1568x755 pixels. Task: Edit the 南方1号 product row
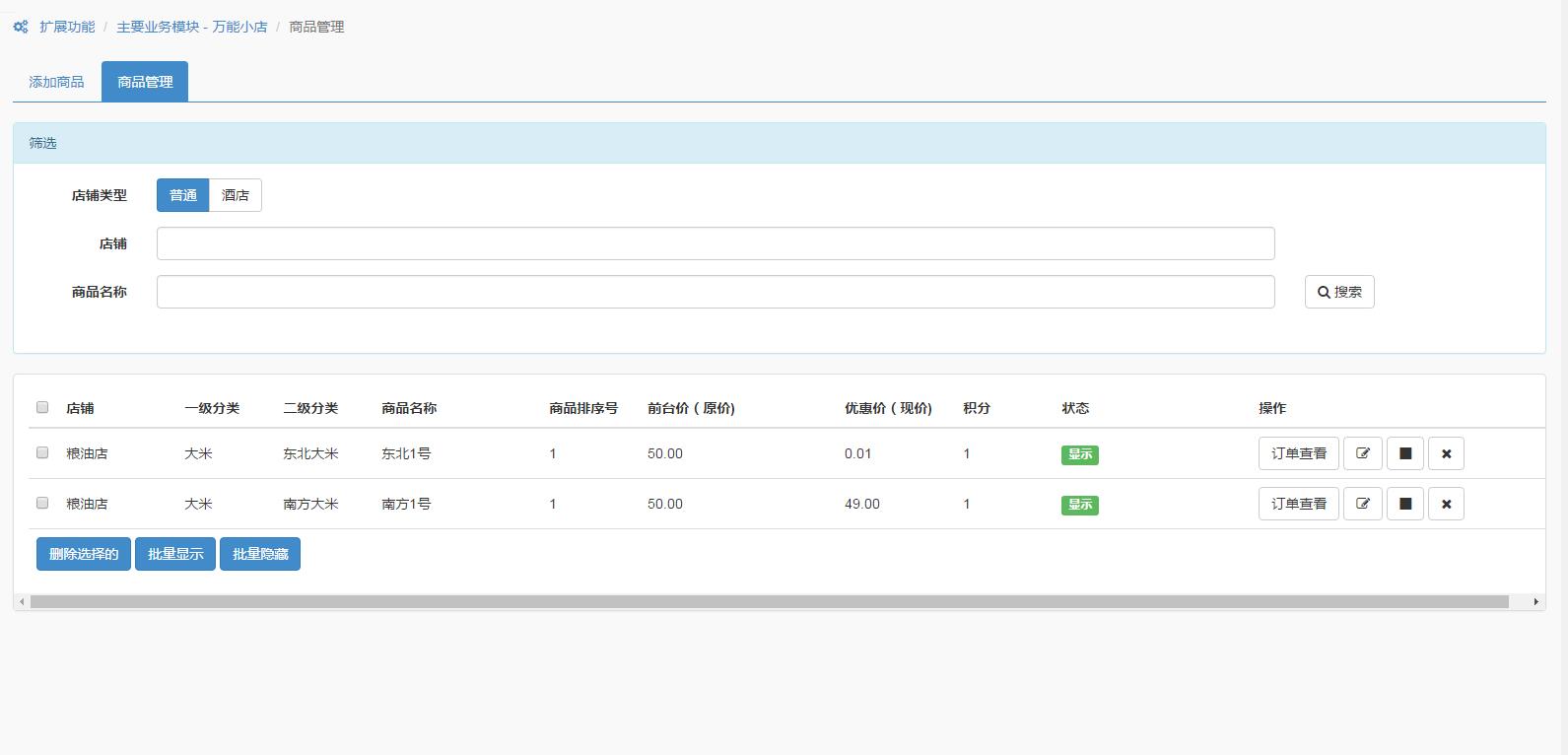(1363, 504)
